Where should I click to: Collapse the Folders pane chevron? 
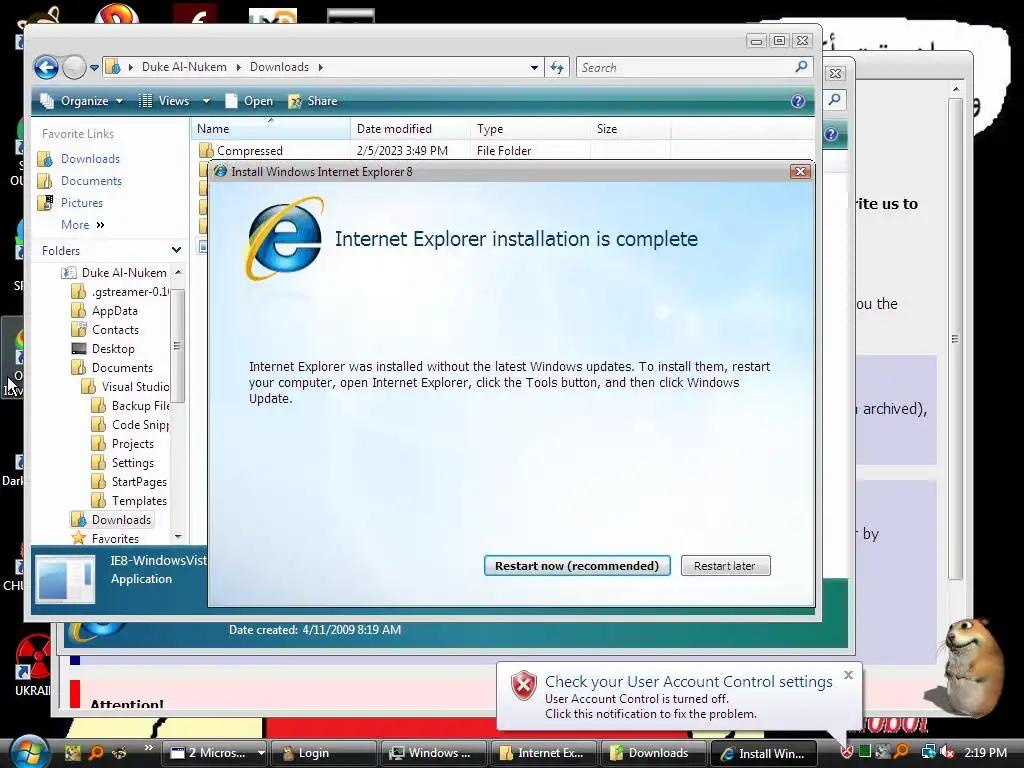click(176, 250)
